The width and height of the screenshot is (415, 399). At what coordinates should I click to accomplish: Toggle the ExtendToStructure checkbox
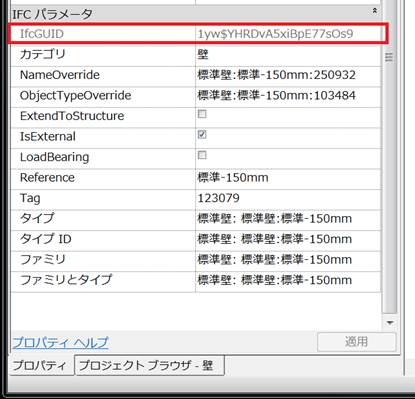pos(202,114)
